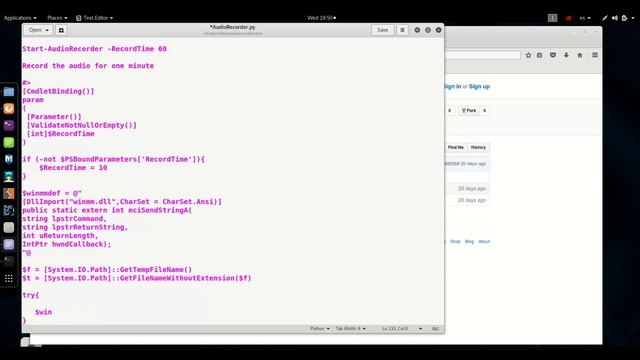Place cursor on the $win line of code
The image size is (640, 360).
click(43, 312)
